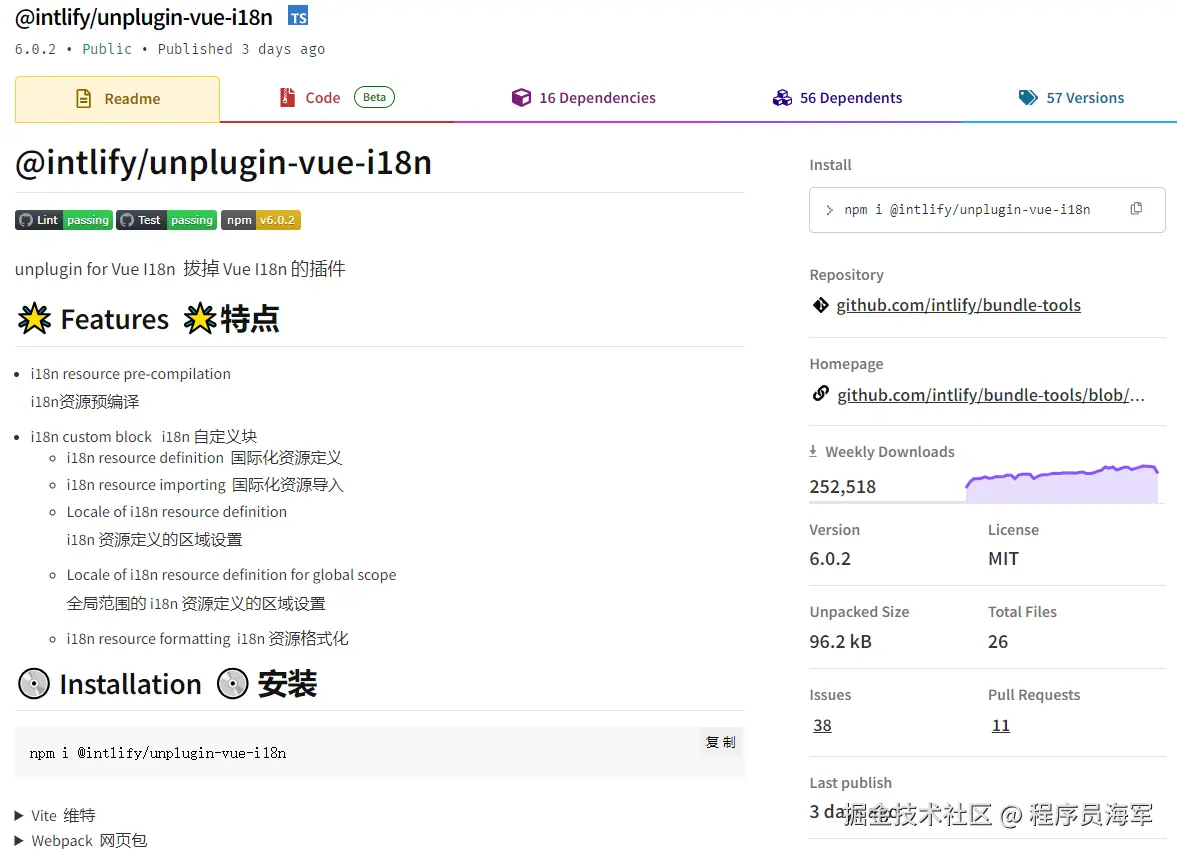Click the disc icon before 安装
1177x852 pixels.
233,684
